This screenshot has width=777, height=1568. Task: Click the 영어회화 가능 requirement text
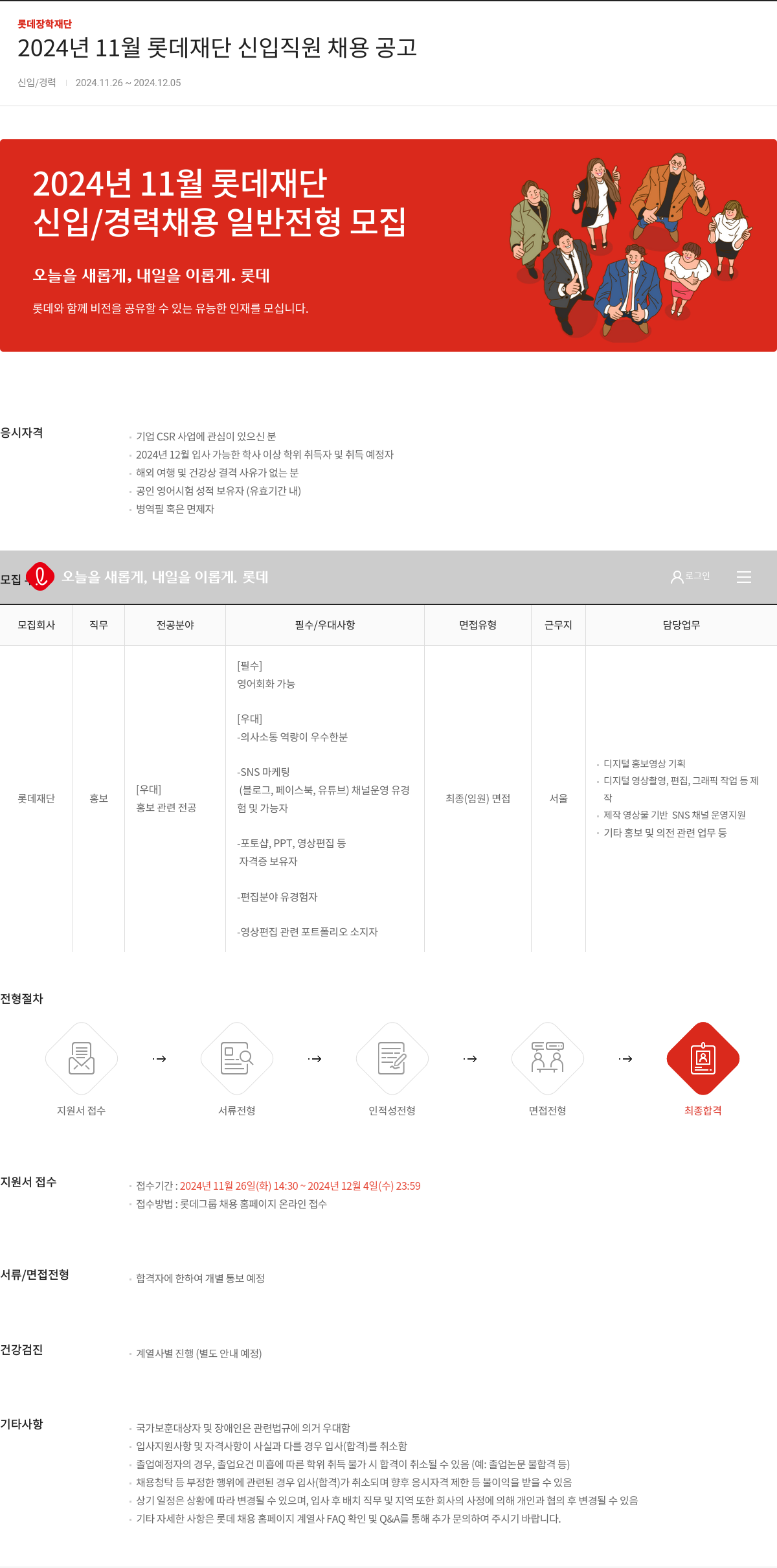(266, 684)
